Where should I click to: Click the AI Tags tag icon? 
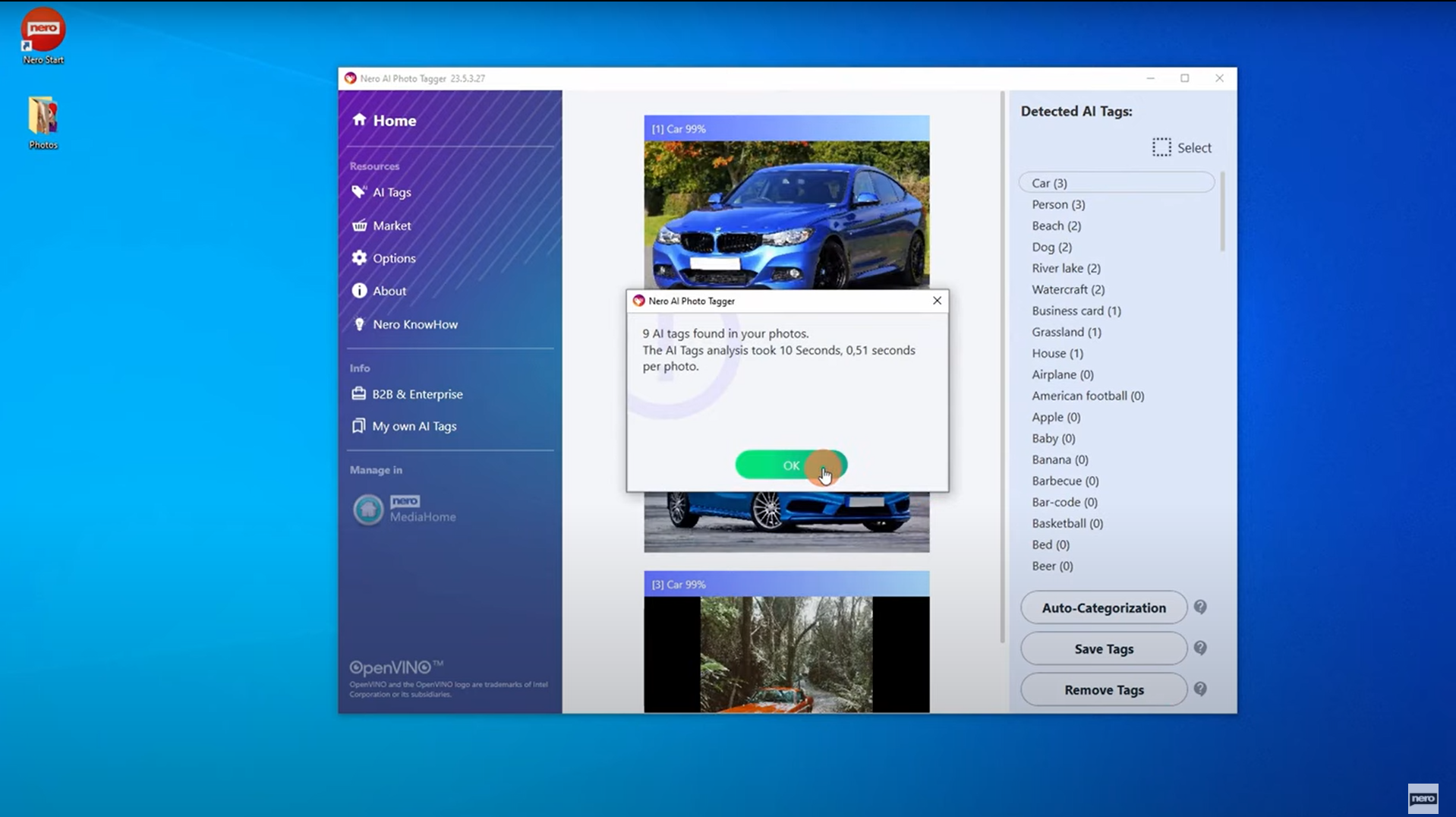359,192
